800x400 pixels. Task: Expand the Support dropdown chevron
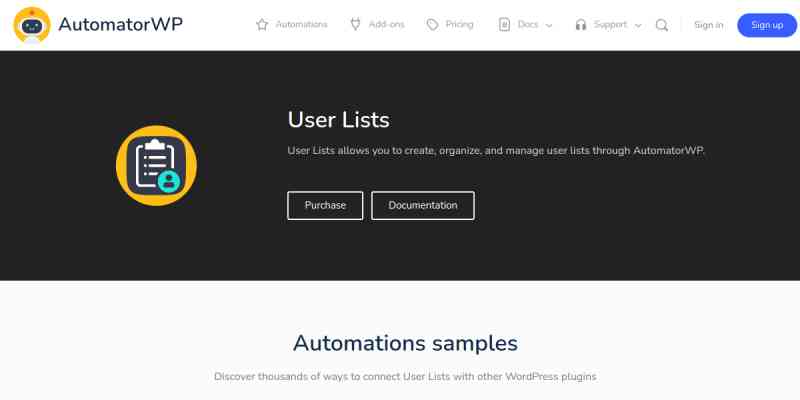click(x=638, y=26)
